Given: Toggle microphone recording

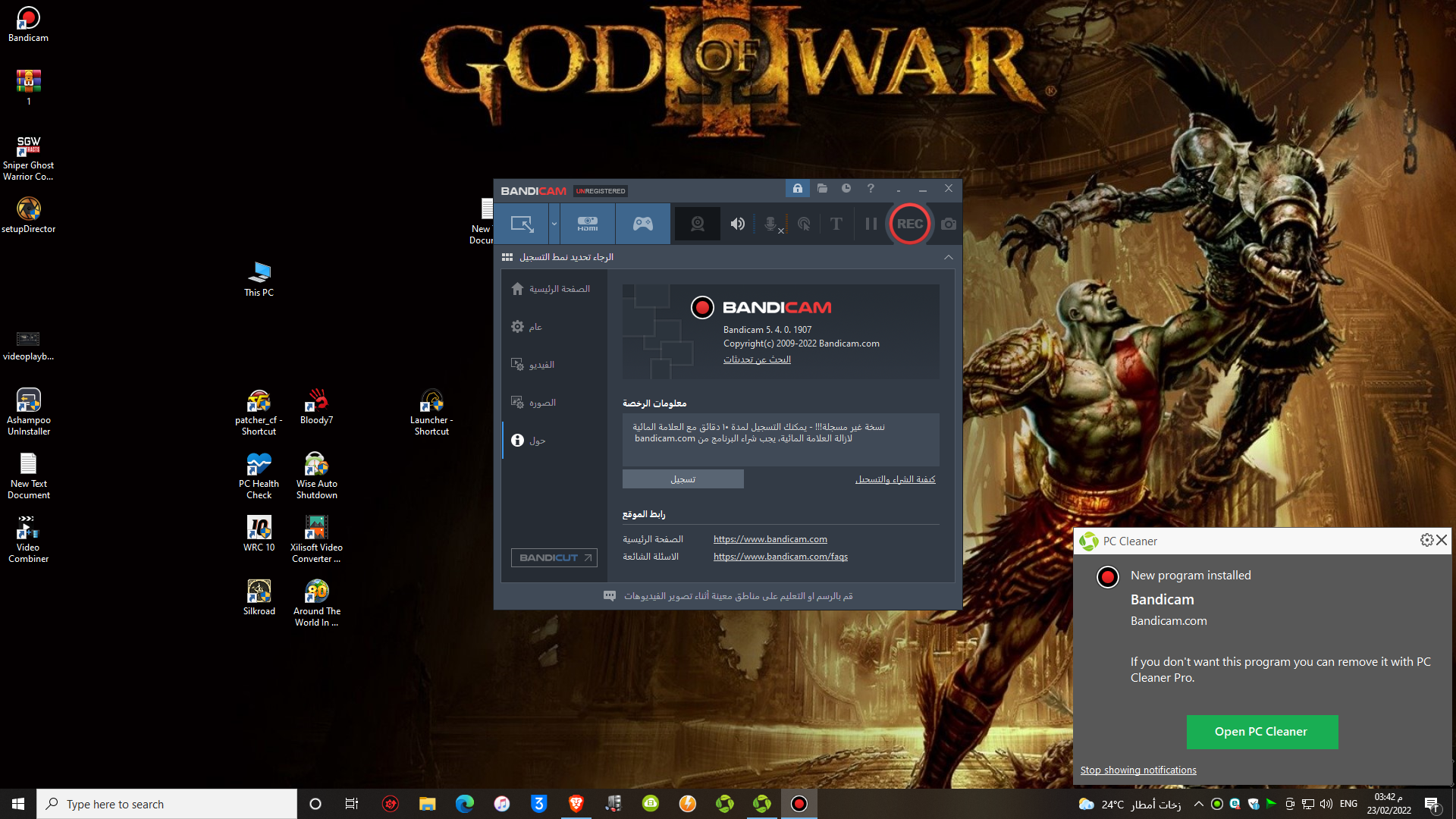Looking at the screenshot, I should click(771, 224).
